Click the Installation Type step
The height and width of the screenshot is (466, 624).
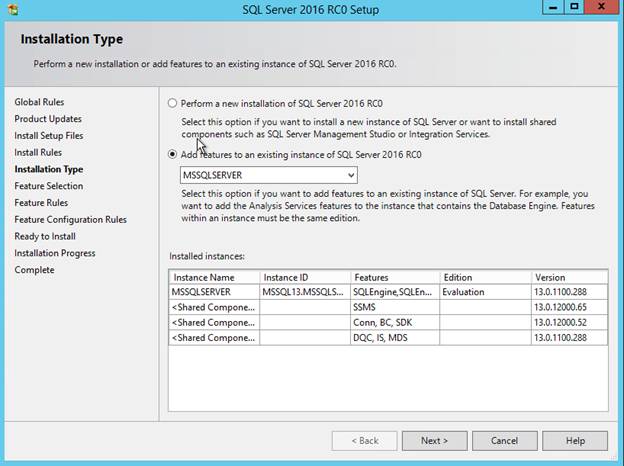click(49, 169)
